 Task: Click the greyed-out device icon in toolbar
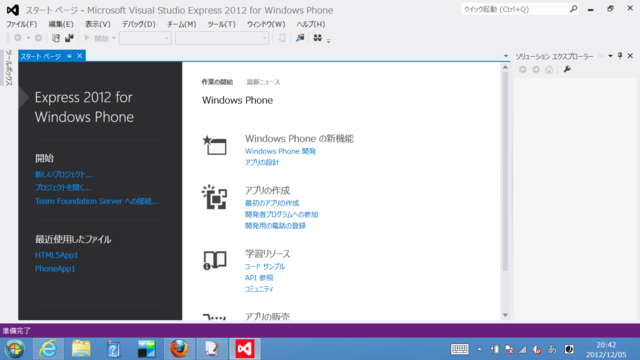tap(282, 38)
